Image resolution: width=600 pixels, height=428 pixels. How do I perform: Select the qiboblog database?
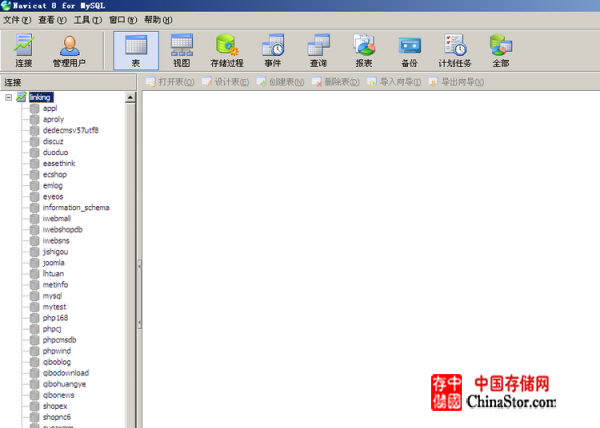tap(57, 362)
